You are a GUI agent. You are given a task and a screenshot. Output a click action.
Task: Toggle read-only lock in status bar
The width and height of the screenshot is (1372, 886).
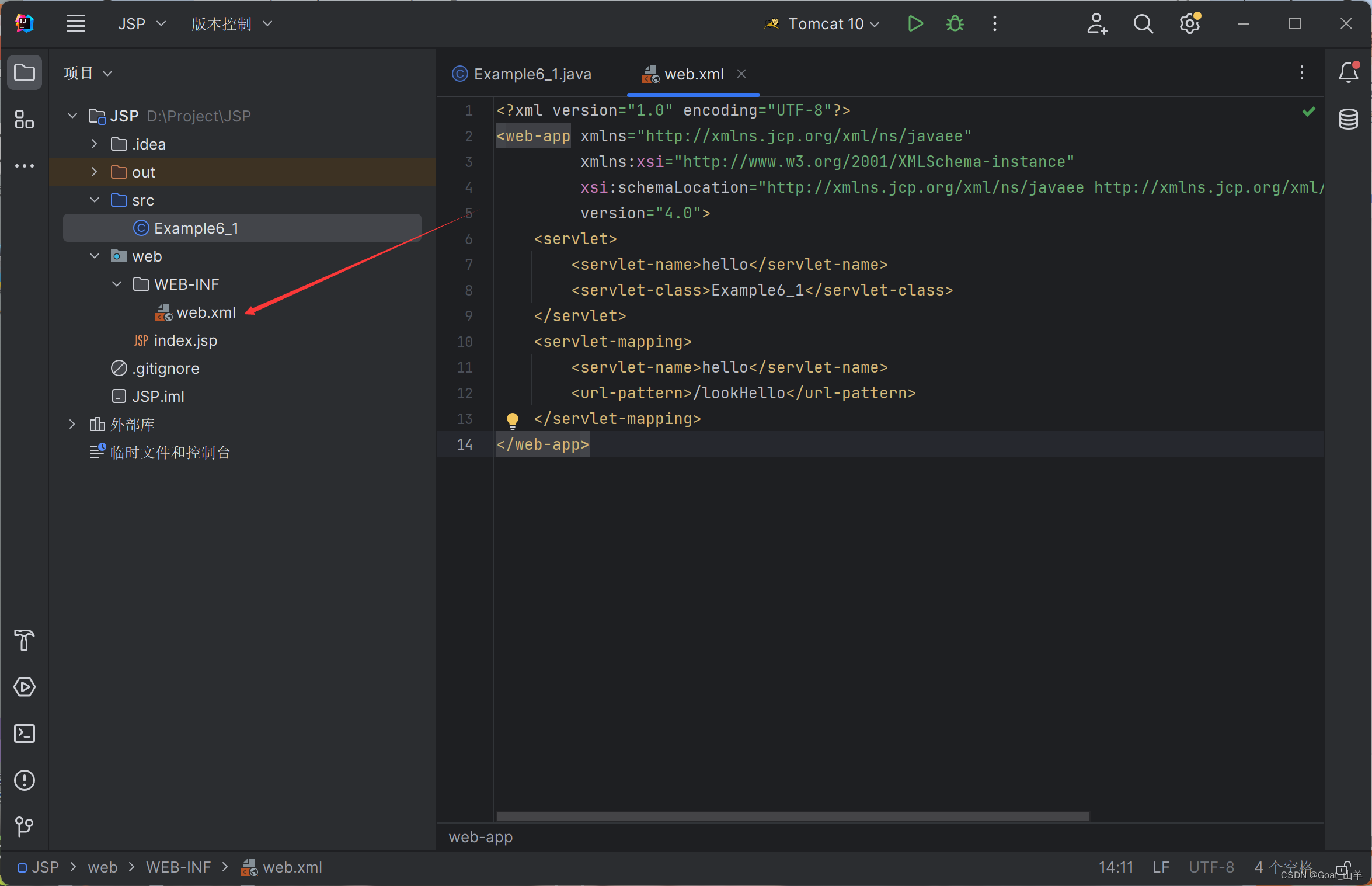[x=1343, y=867]
